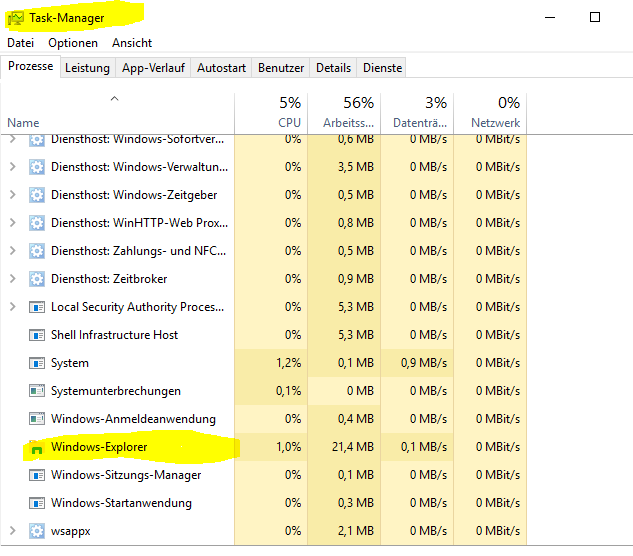Select the Windows-Explorer process row
The height and width of the screenshot is (556, 633).
(264, 447)
